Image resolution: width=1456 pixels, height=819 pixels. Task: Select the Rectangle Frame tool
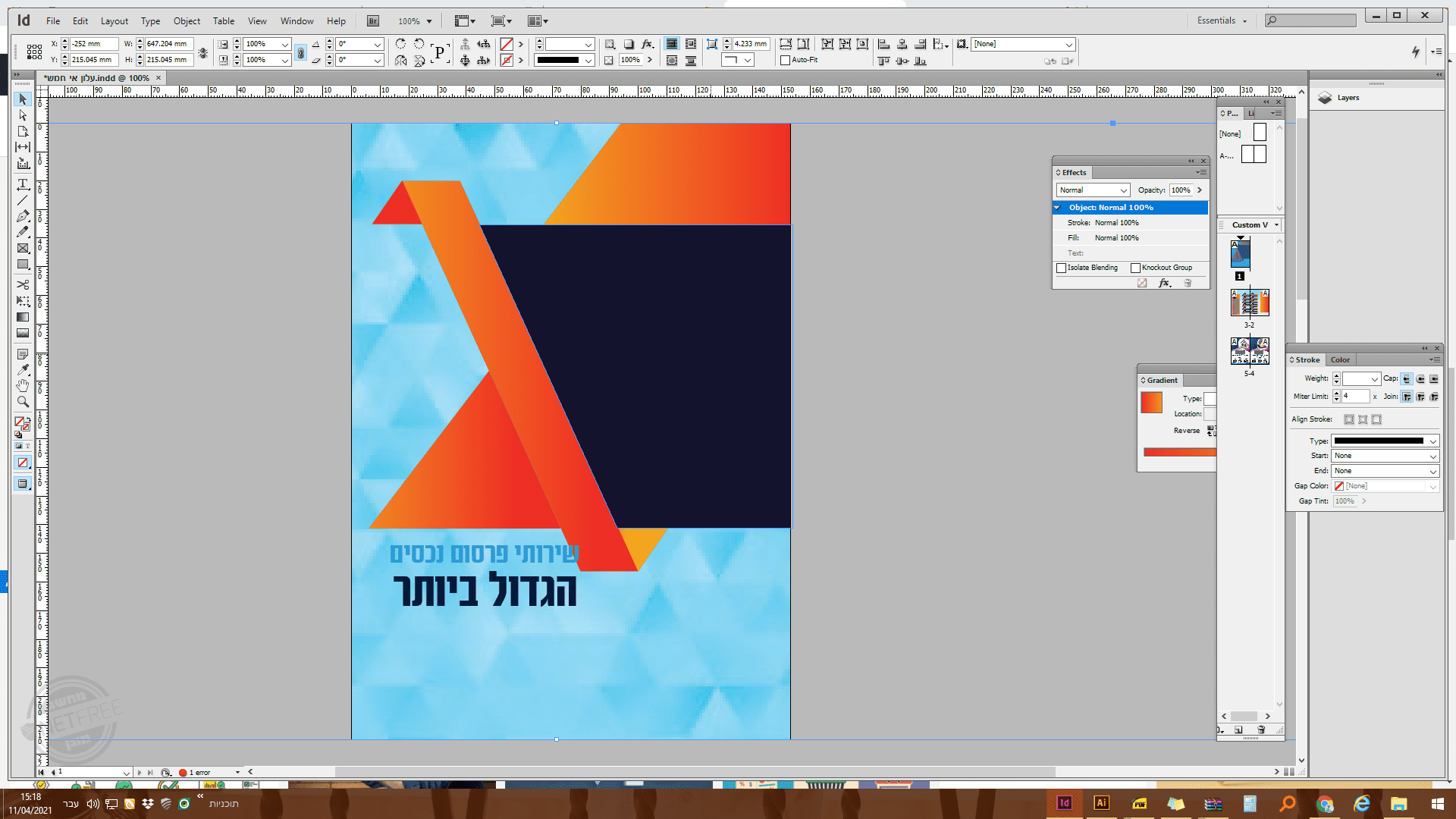click(23, 248)
